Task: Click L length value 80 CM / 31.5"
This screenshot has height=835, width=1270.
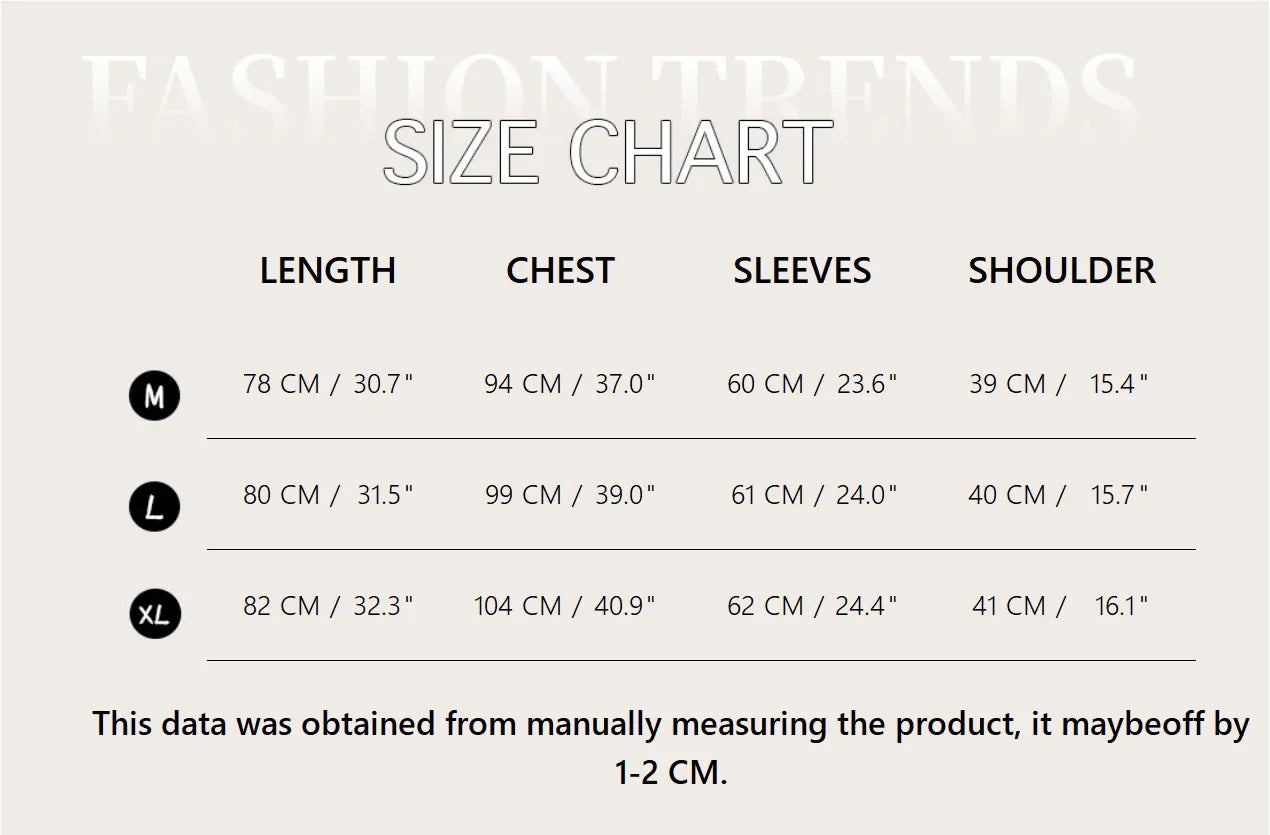Action: point(328,495)
